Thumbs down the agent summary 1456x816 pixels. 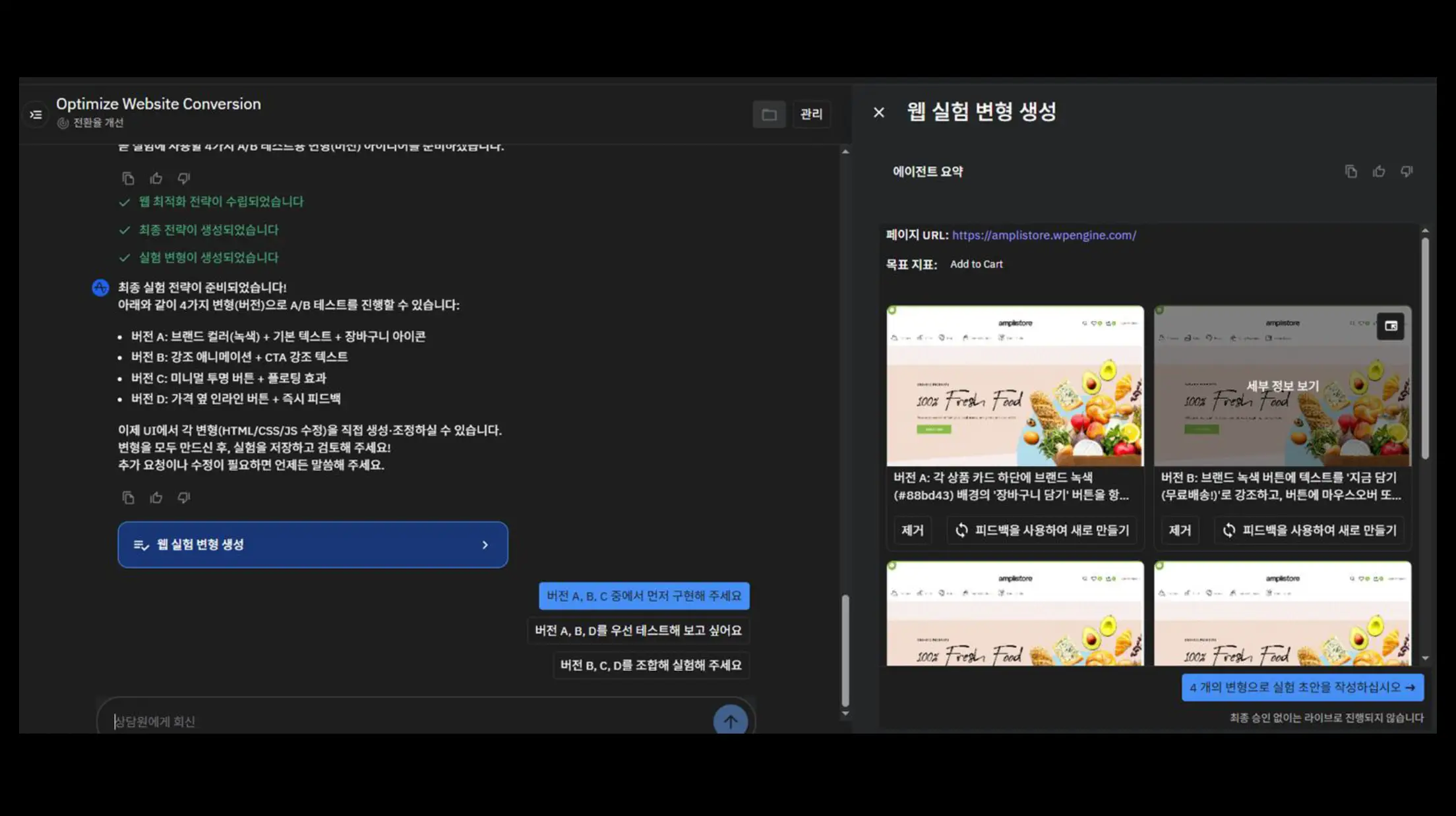click(1407, 172)
